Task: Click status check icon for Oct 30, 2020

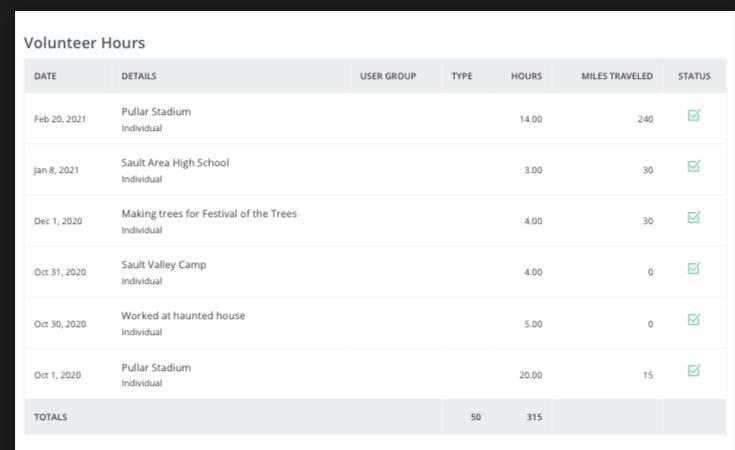Action: [x=694, y=320]
